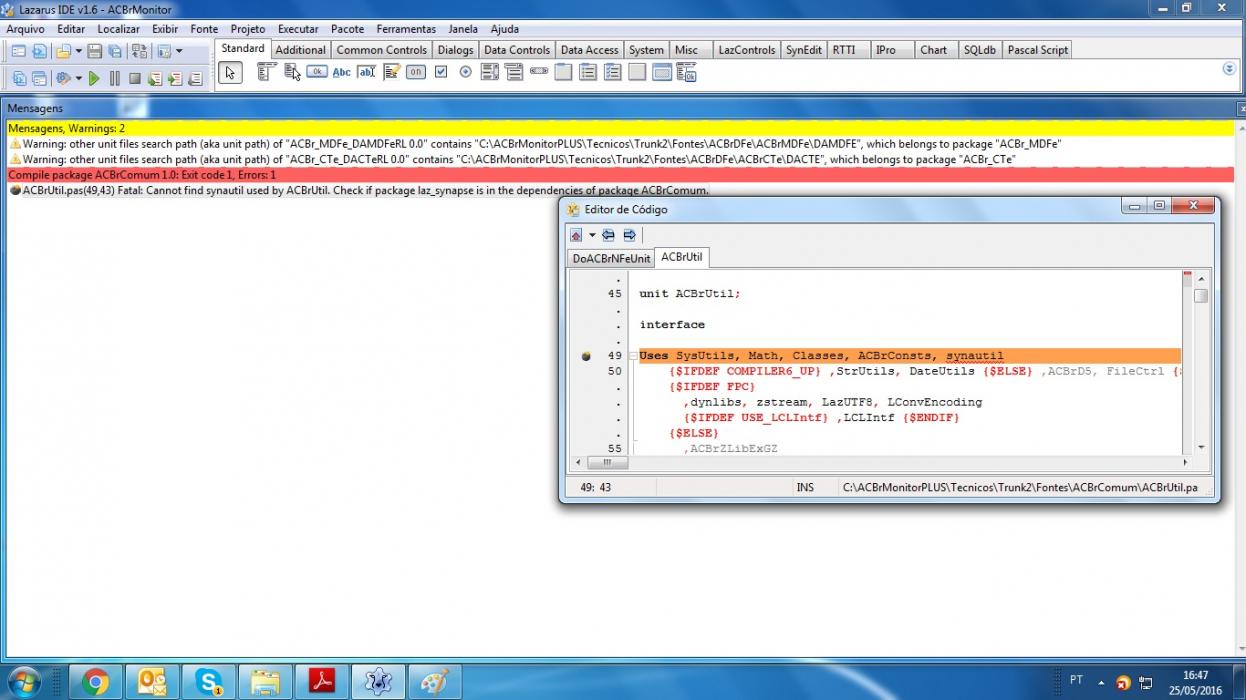1246x700 pixels.
Task: Switch to DoACBrNFeUnit editor tab
Action: click(611, 258)
